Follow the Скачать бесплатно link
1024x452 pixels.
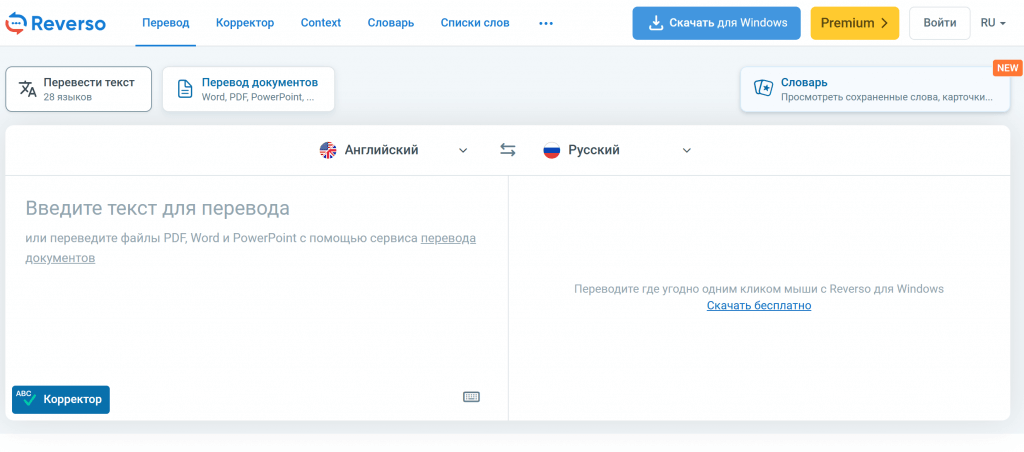click(x=758, y=306)
